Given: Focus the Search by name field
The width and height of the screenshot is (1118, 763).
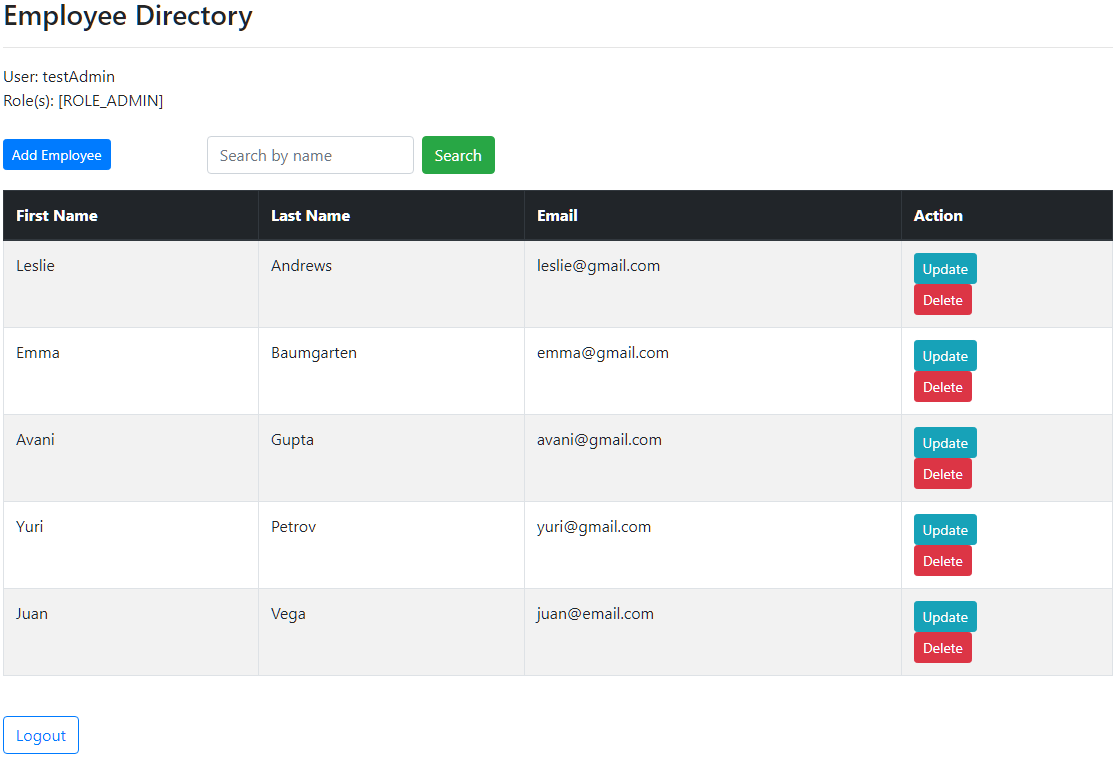Looking at the screenshot, I should pyautogui.click(x=310, y=155).
